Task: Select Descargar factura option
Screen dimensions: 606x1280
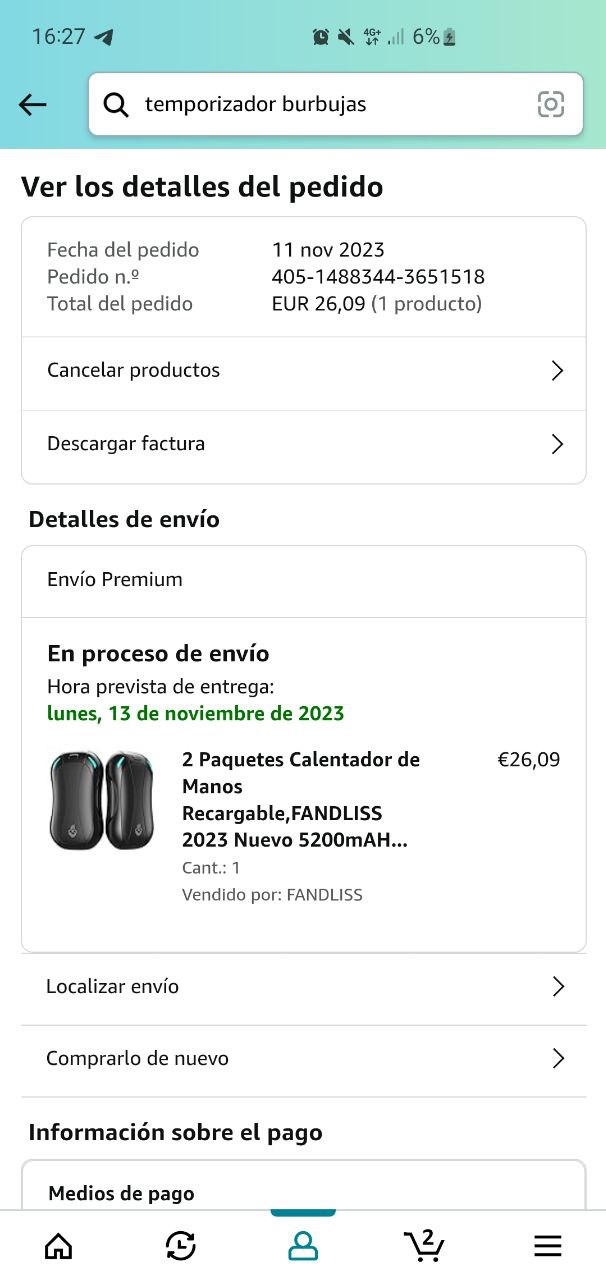Action: point(126,443)
